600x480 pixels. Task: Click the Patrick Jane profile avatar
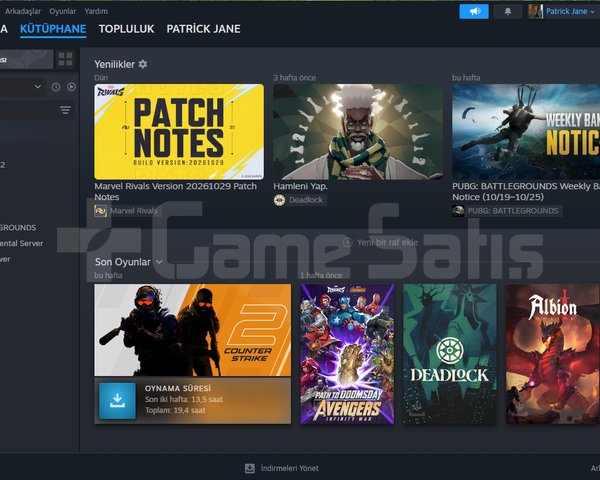click(x=535, y=11)
